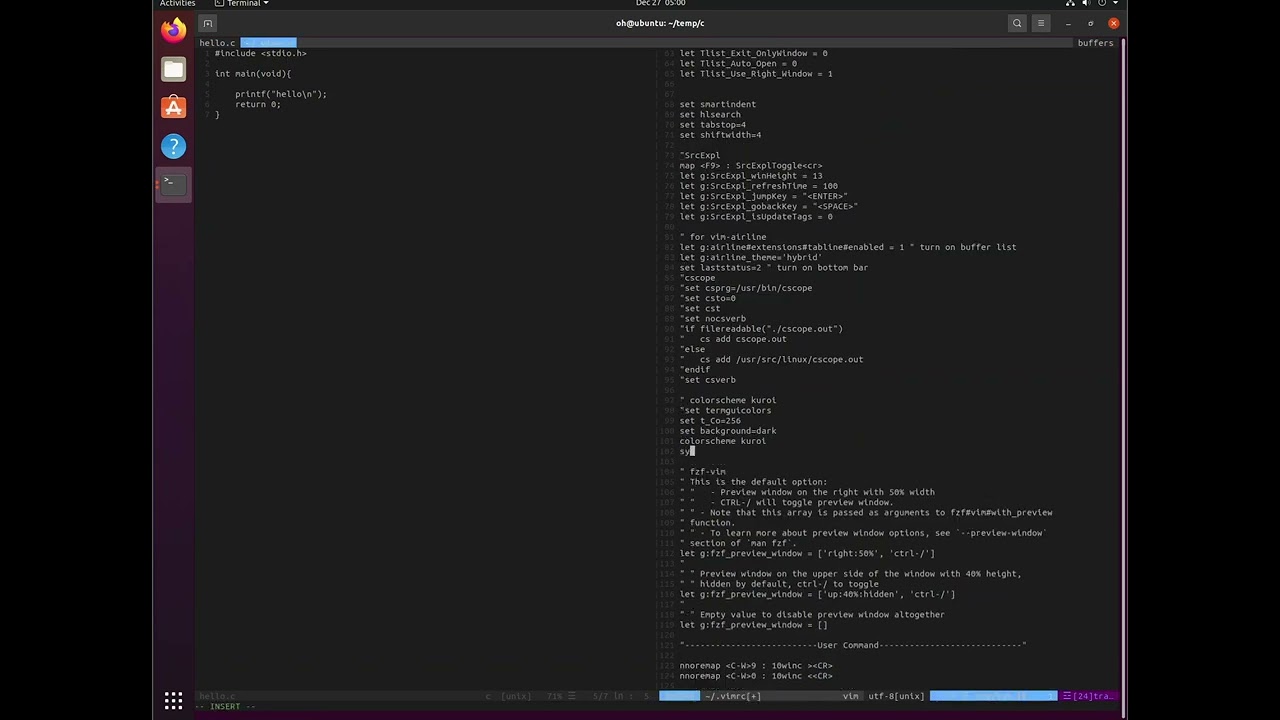Click the fzf_preview_window up:40%:hidden line

[817, 595]
